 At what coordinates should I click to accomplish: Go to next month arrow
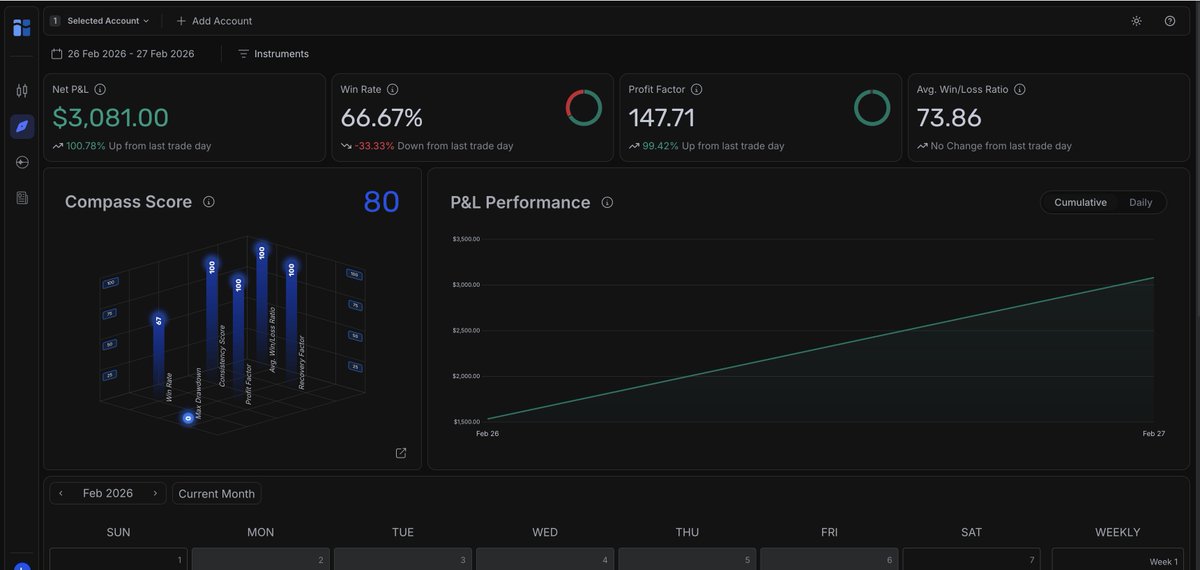coord(155,493)
